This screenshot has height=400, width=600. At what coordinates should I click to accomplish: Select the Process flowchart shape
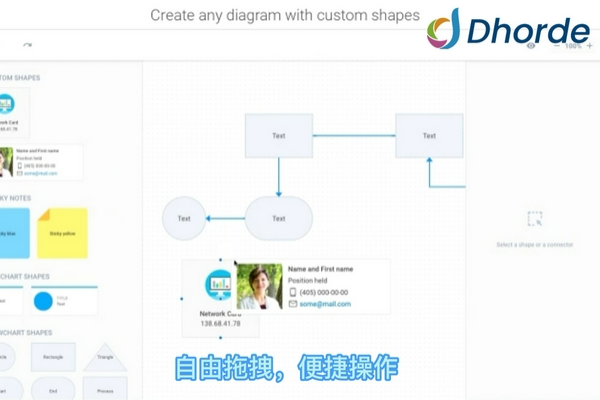point(104,390)
